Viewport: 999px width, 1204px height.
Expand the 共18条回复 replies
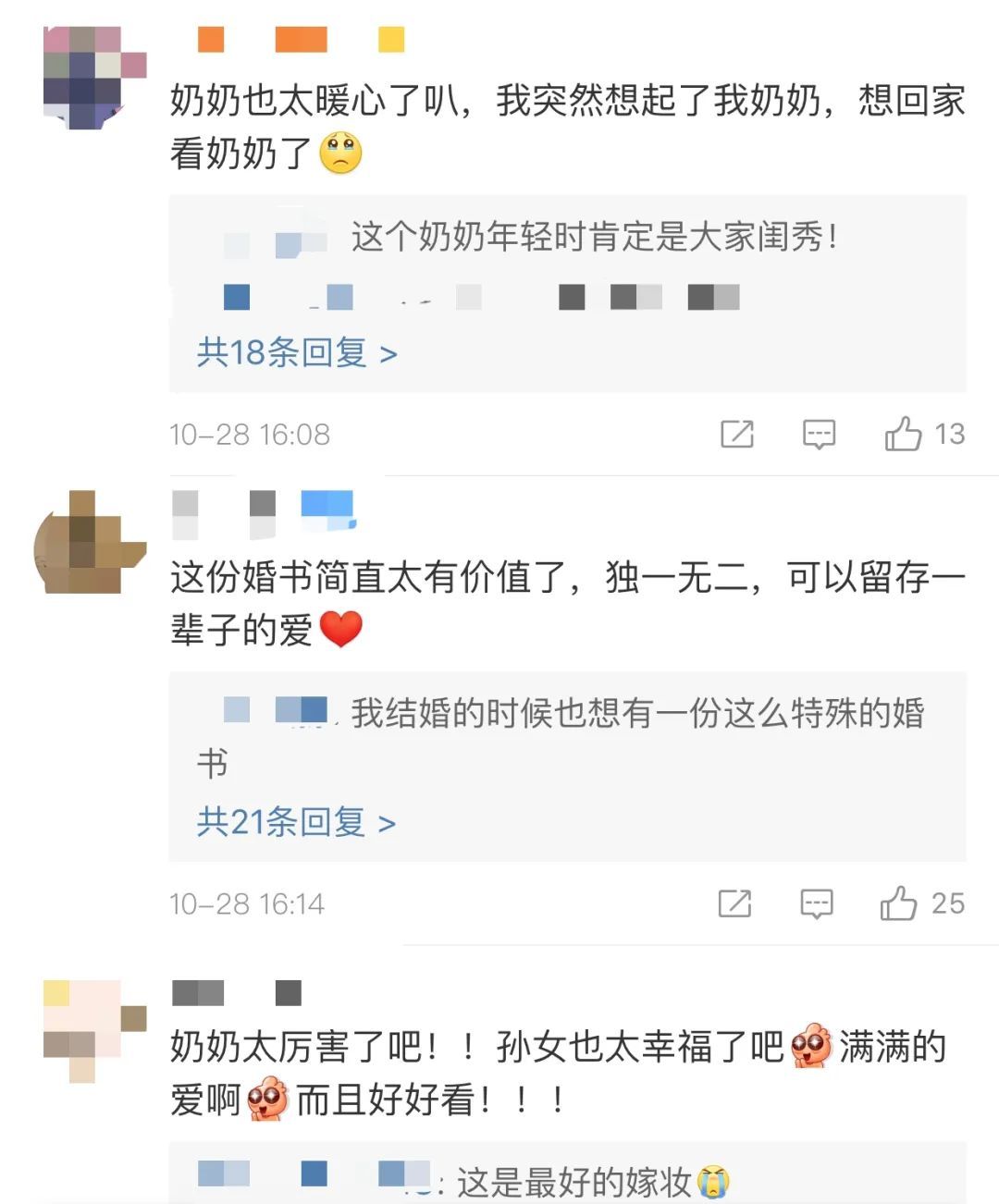(x=297, y=352)
